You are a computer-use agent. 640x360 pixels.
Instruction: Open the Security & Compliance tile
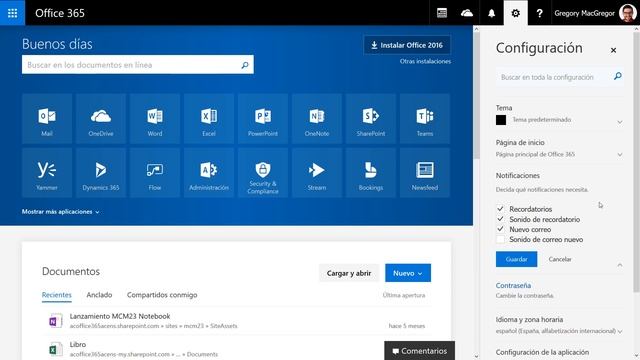click(263, 173)
